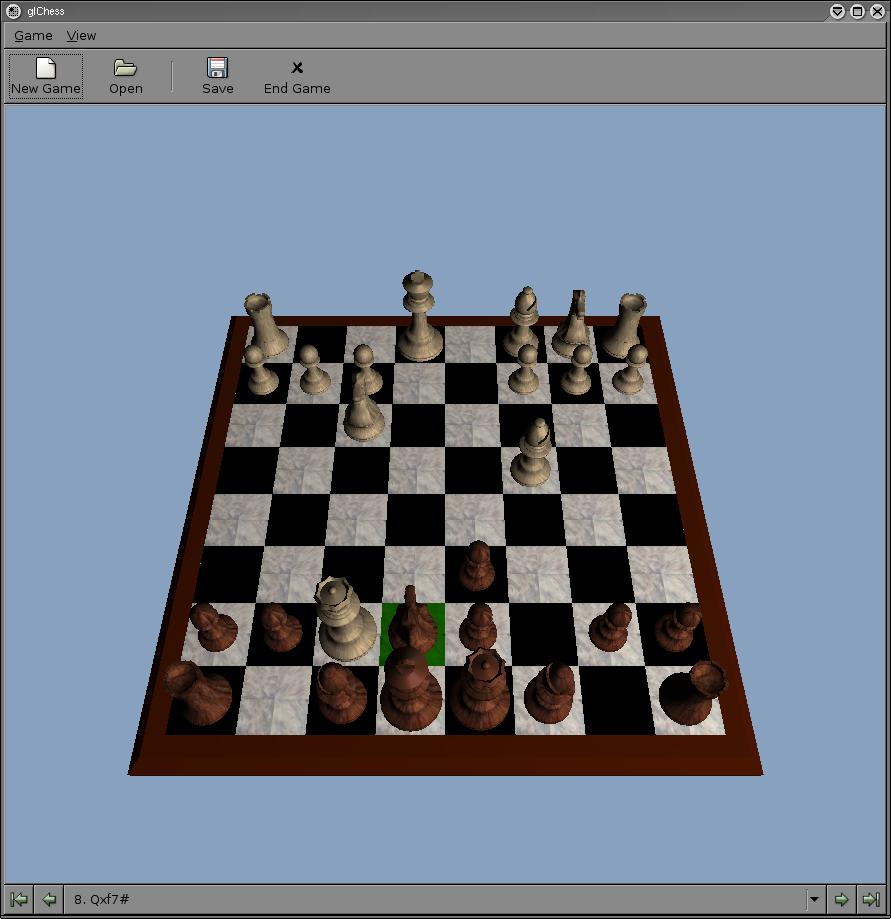Save the game with the floppy icon
The width and height of the screenshot is (891, 919).
click(217, 77)
